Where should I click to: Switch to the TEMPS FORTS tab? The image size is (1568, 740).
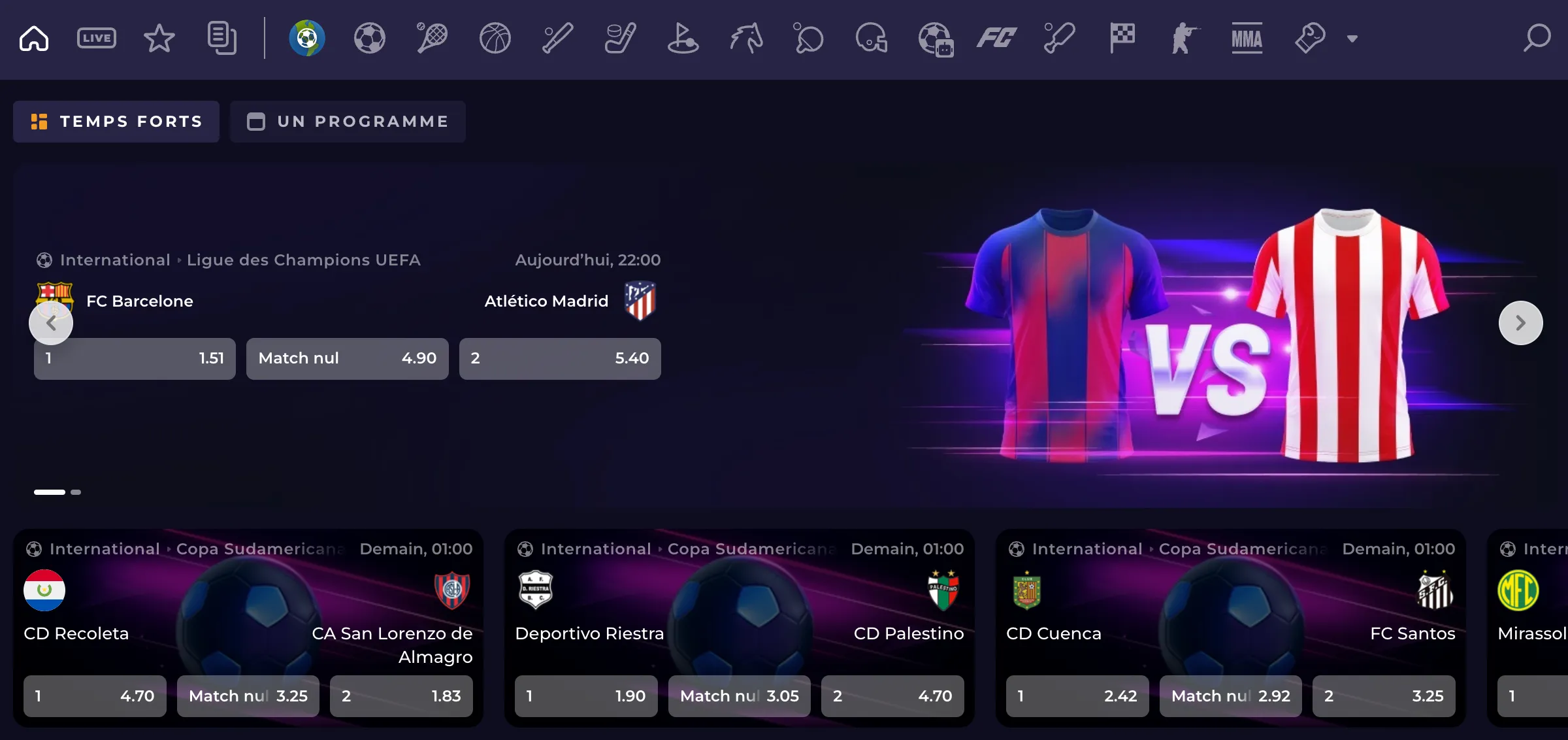click(x=116, y=122)
